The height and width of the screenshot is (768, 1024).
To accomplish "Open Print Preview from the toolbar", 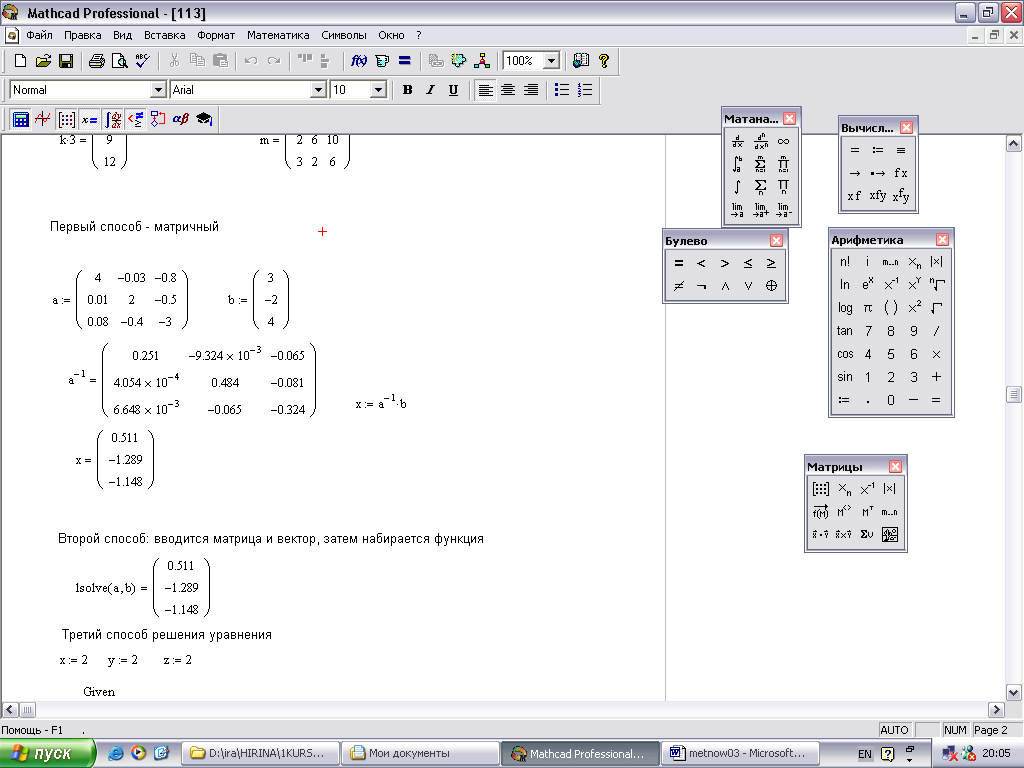I will [120, 61].
